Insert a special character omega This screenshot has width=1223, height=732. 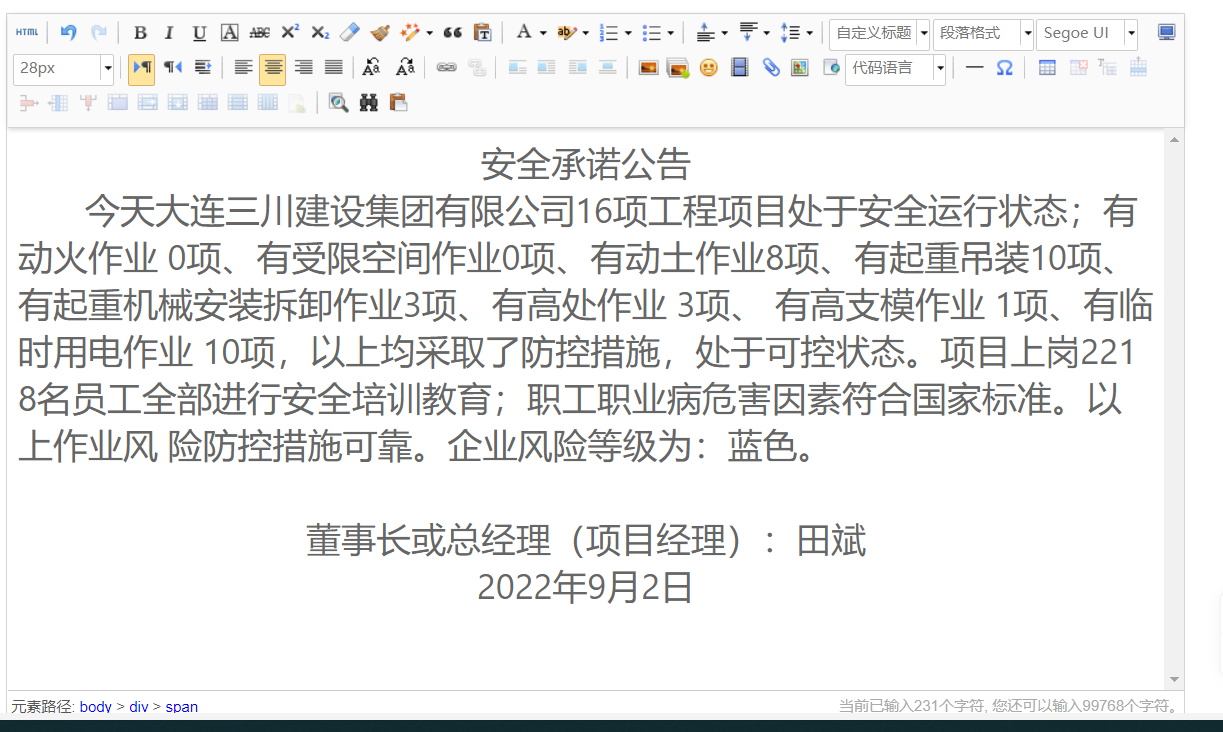1004,68
